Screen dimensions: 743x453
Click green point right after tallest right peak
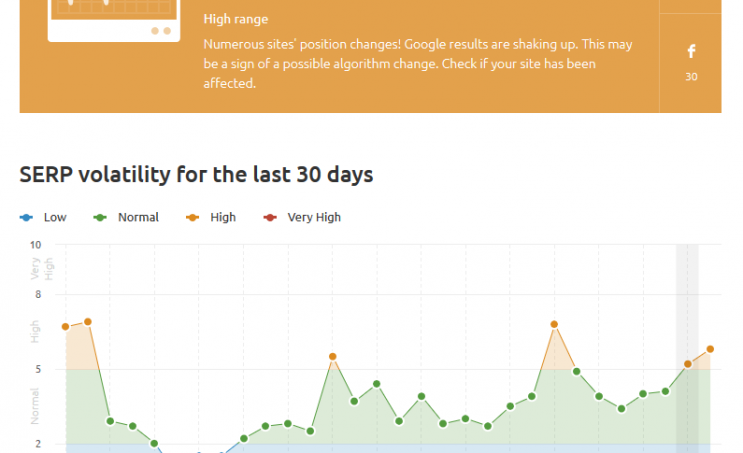(x=577, y=371)
